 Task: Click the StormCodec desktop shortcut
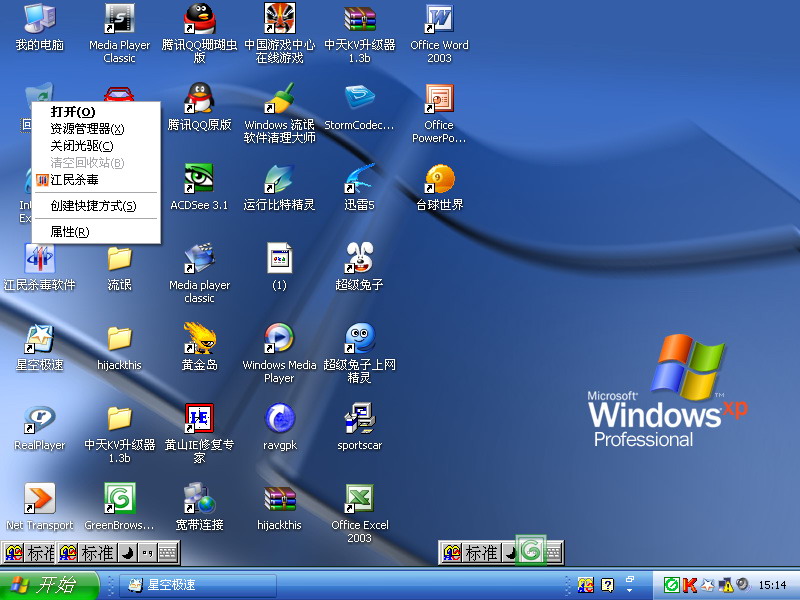tap(359, 99)
